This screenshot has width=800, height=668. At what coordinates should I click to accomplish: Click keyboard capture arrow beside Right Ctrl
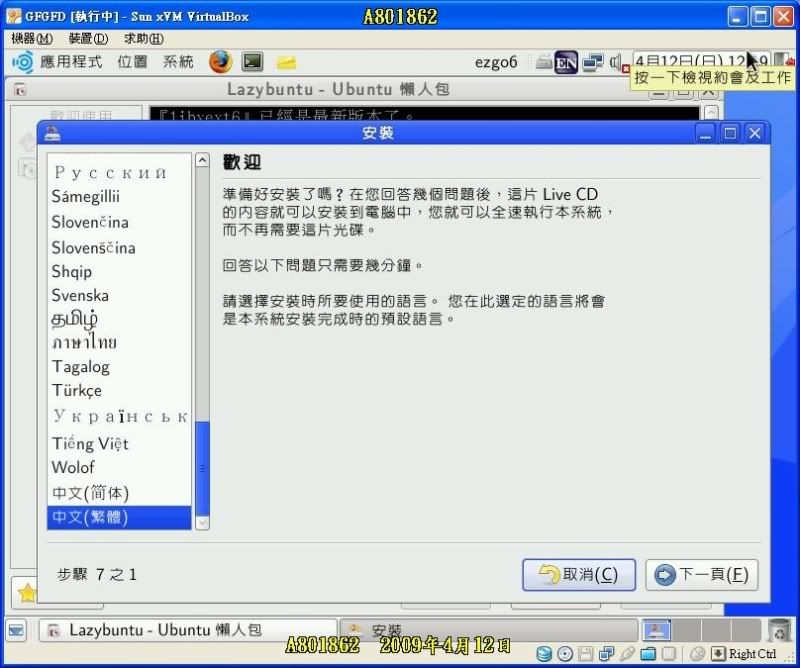coord(718,654)
